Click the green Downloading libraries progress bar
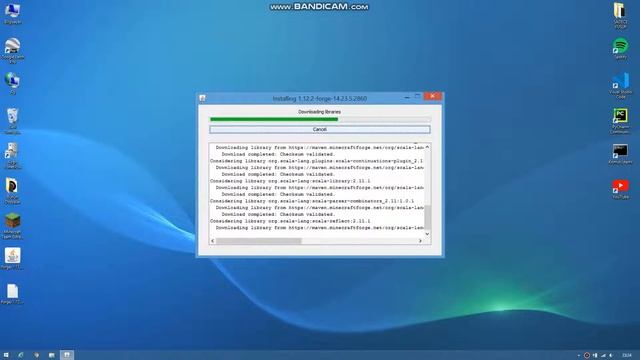Viewport: 640px width, 360px height. click(320, 119)
